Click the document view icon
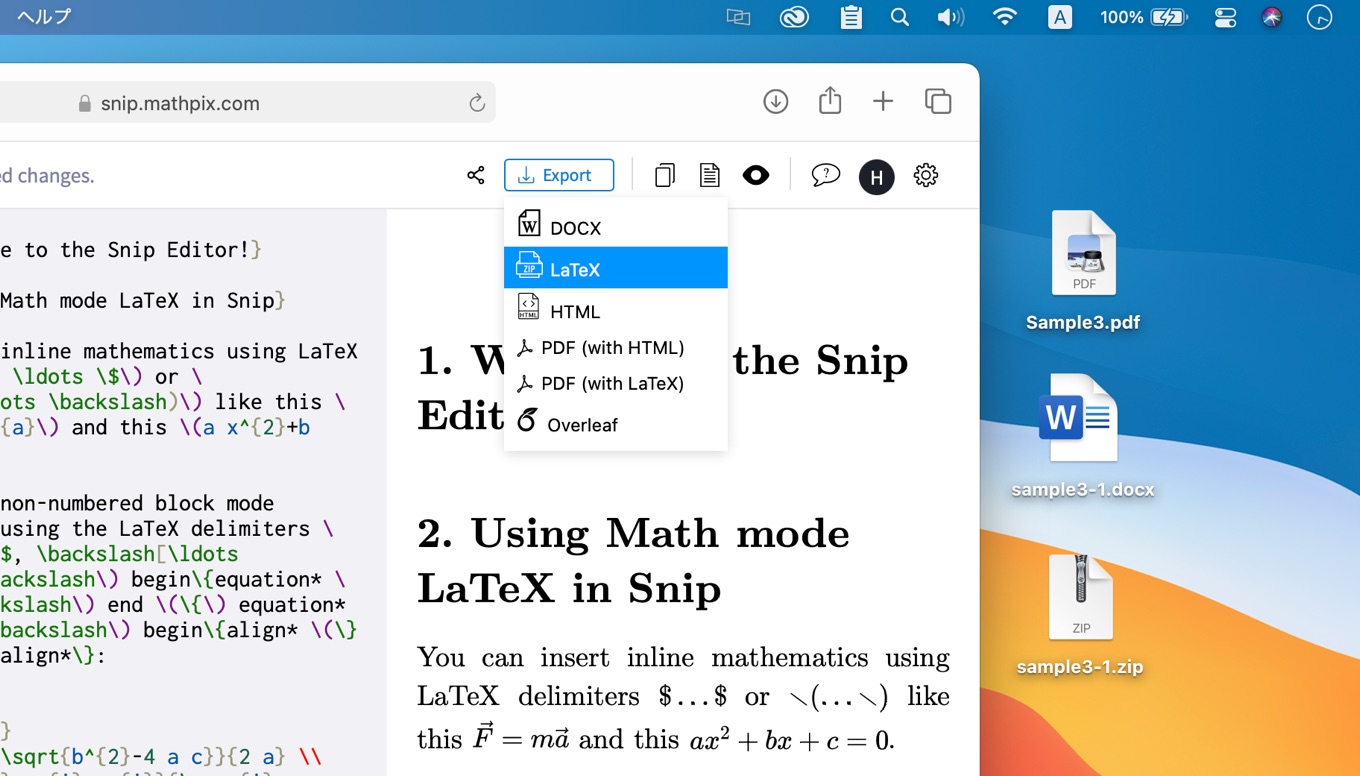The image size is (1360, 776). [709, 174]
